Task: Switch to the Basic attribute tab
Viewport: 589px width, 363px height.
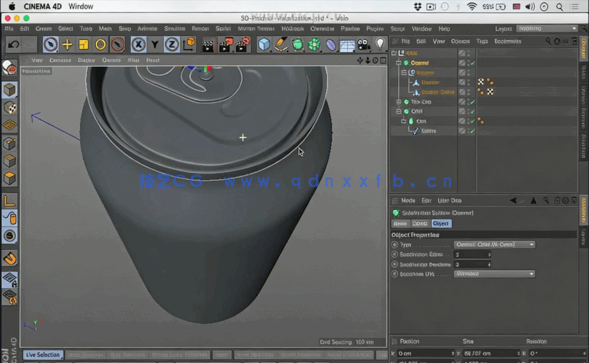Action: point(400,224)
